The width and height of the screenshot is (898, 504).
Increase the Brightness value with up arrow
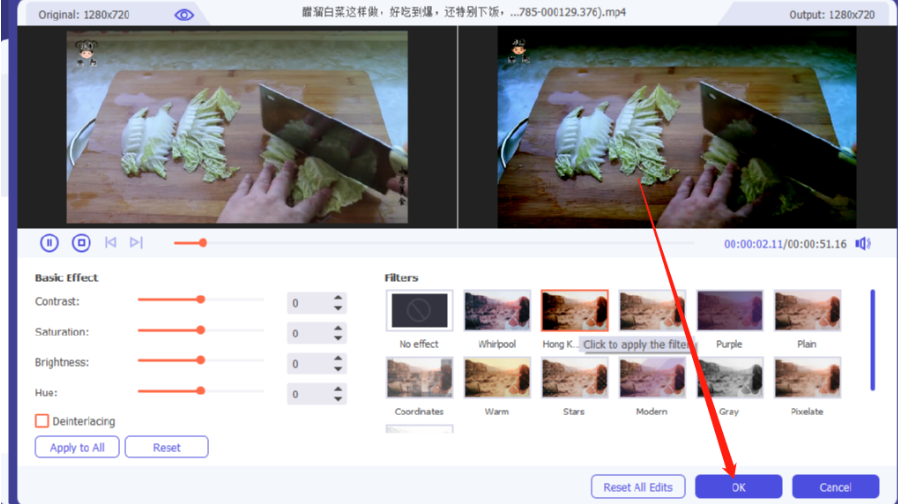pyautogui.click(x=338, y=359)
